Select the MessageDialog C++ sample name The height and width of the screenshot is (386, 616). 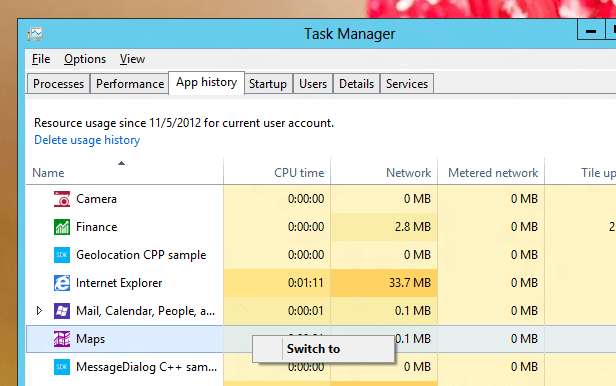pos(147,367)
